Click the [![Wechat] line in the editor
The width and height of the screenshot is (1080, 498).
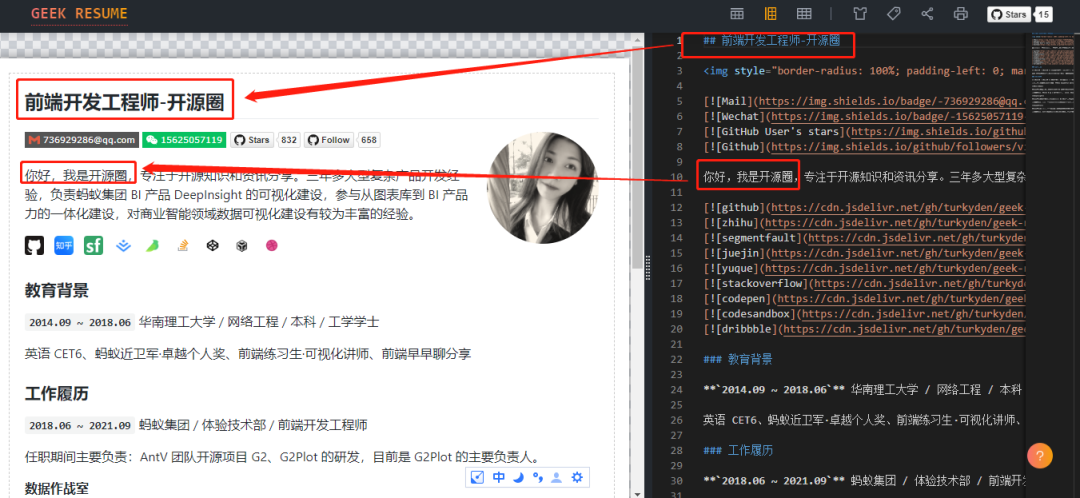point(865,116)
